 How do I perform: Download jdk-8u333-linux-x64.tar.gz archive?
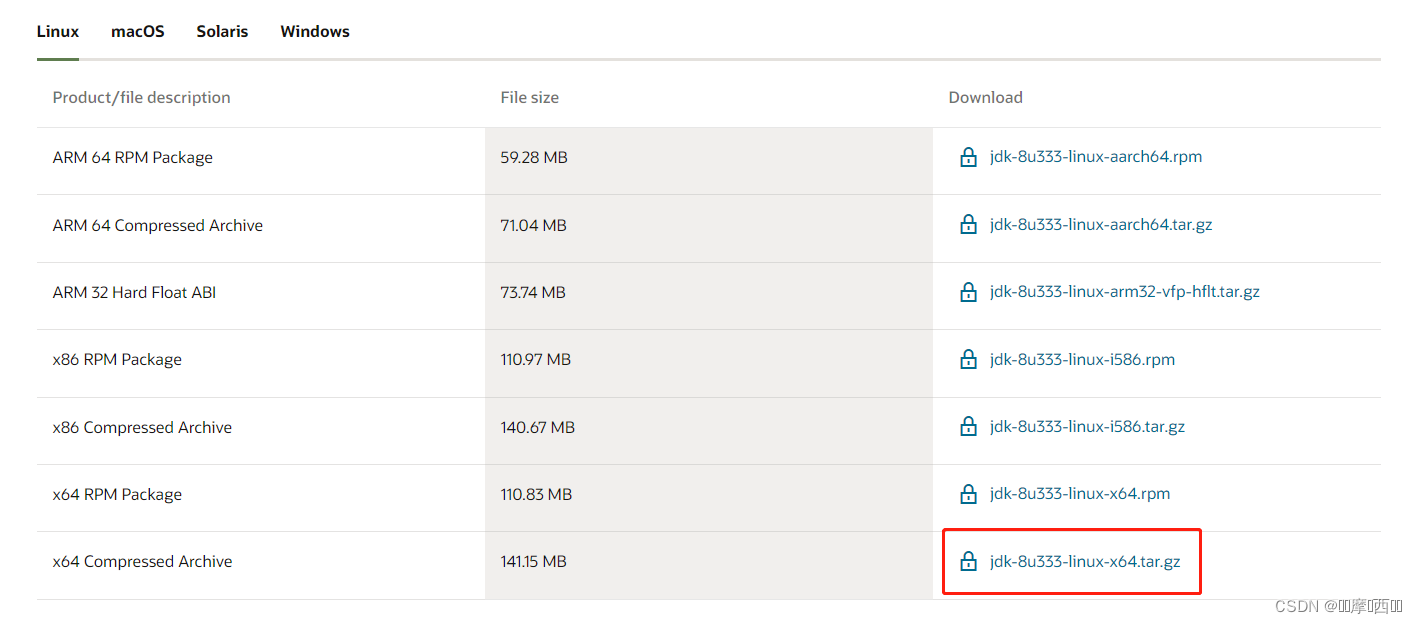pyautogui.click(x=1085, y=562)
